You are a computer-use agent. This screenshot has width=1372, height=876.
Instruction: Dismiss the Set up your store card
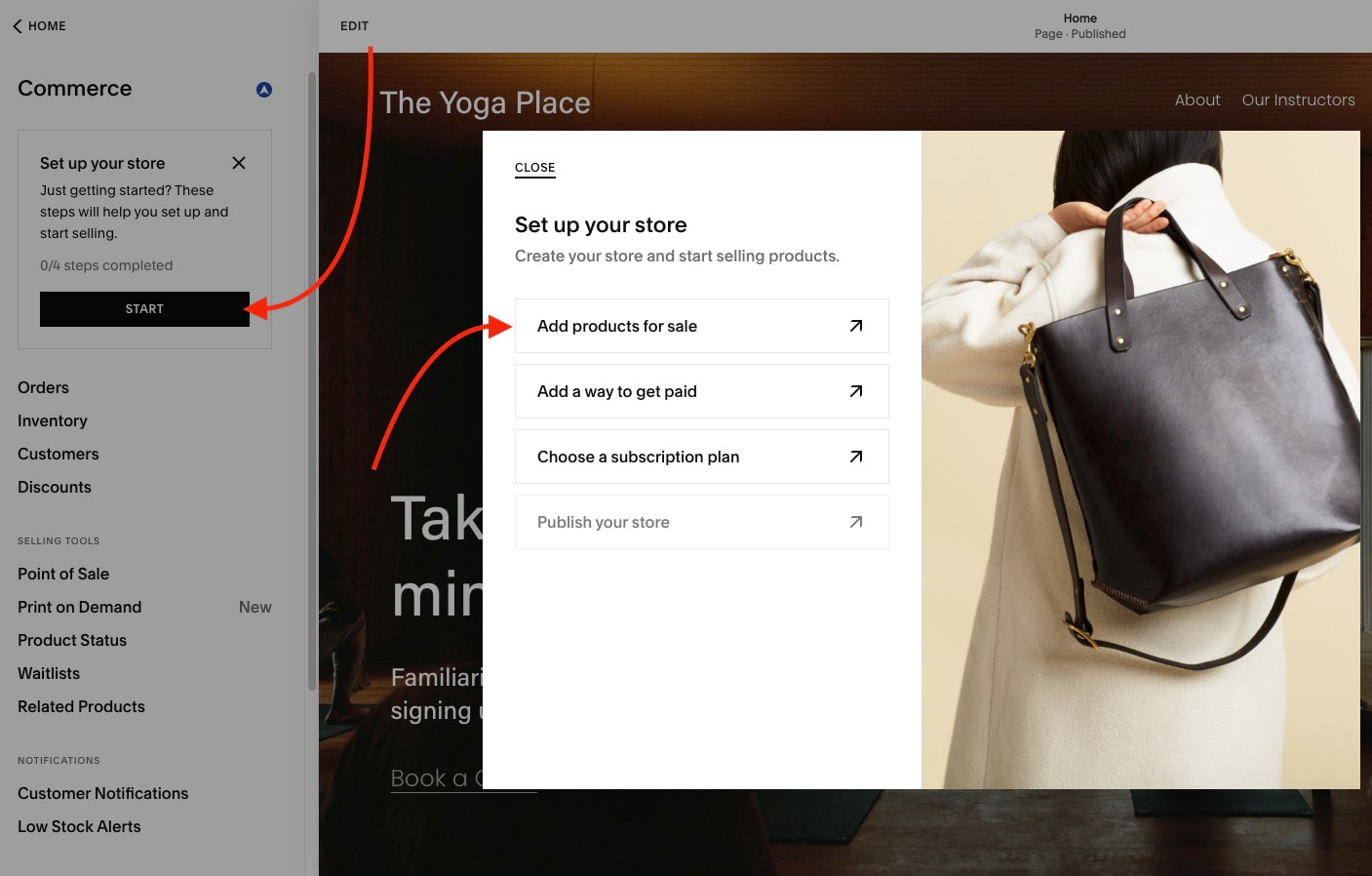(239, 163)
